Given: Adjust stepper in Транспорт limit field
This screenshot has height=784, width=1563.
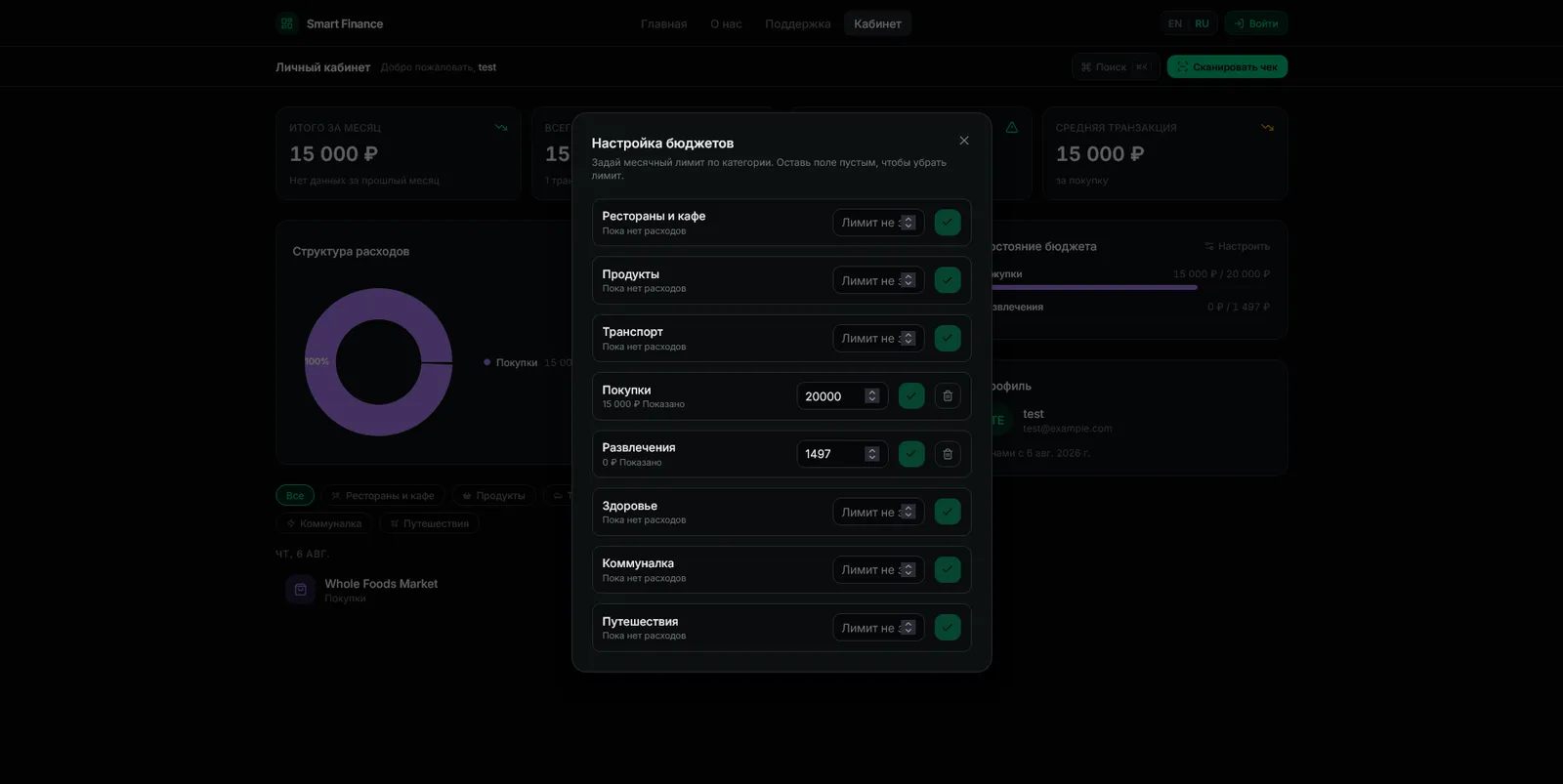Looking at the screenshot, I should 908,338.
